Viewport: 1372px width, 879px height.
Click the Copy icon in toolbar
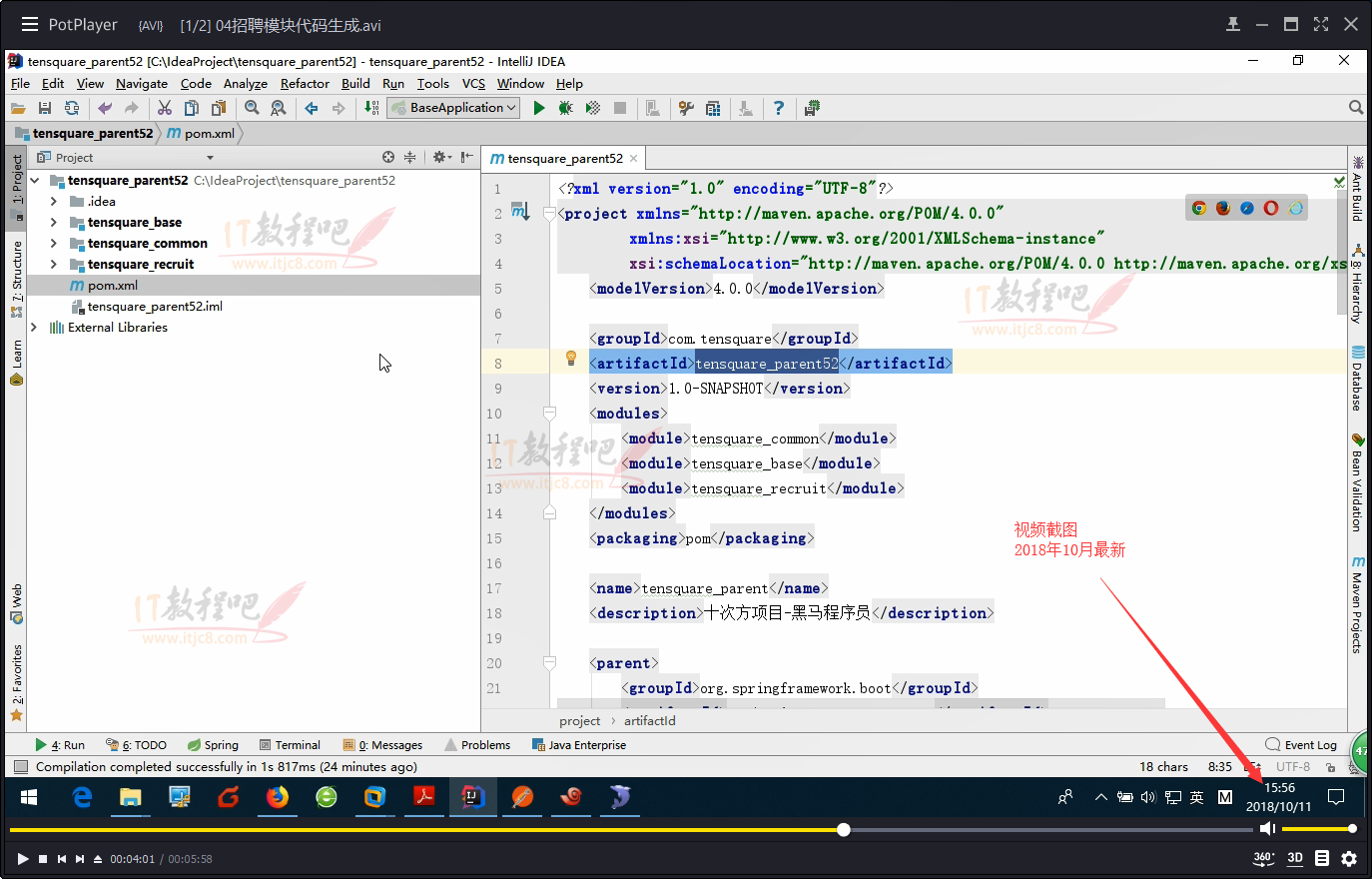192,108
